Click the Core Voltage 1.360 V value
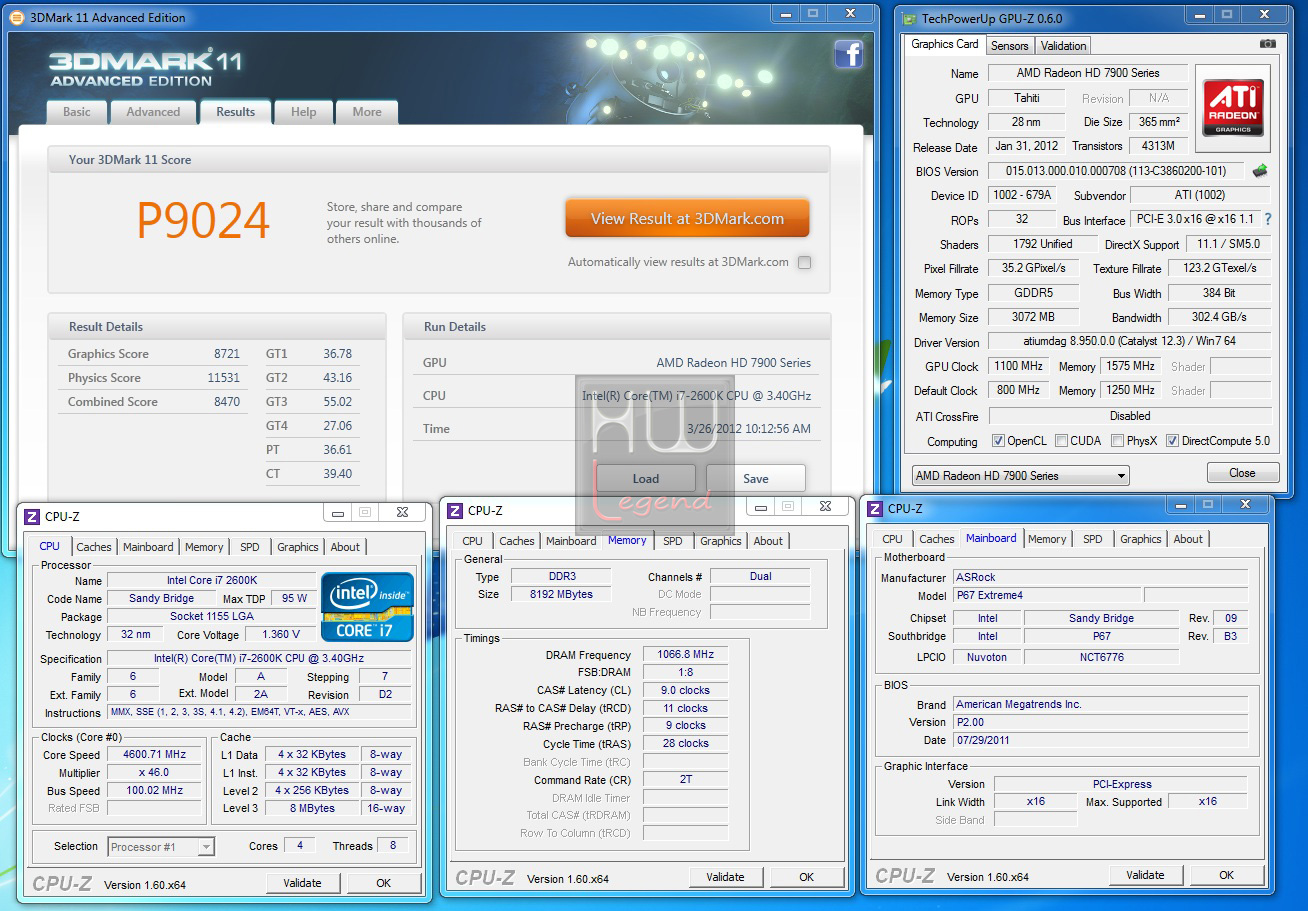1308x911 pixels. click(280, 635)
